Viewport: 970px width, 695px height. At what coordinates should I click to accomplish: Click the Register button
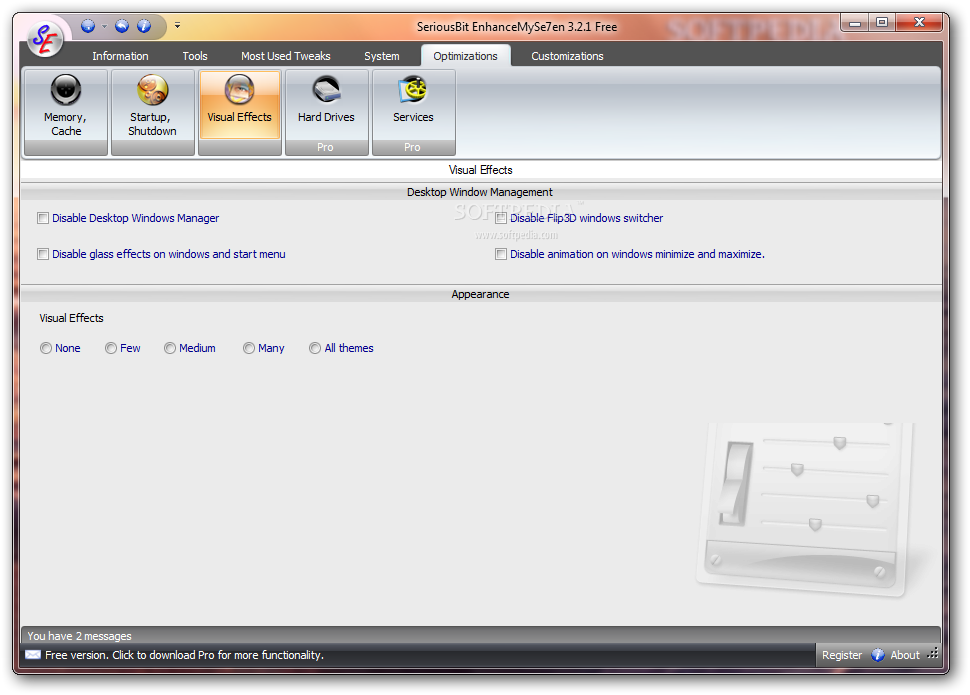coord(841,655)
